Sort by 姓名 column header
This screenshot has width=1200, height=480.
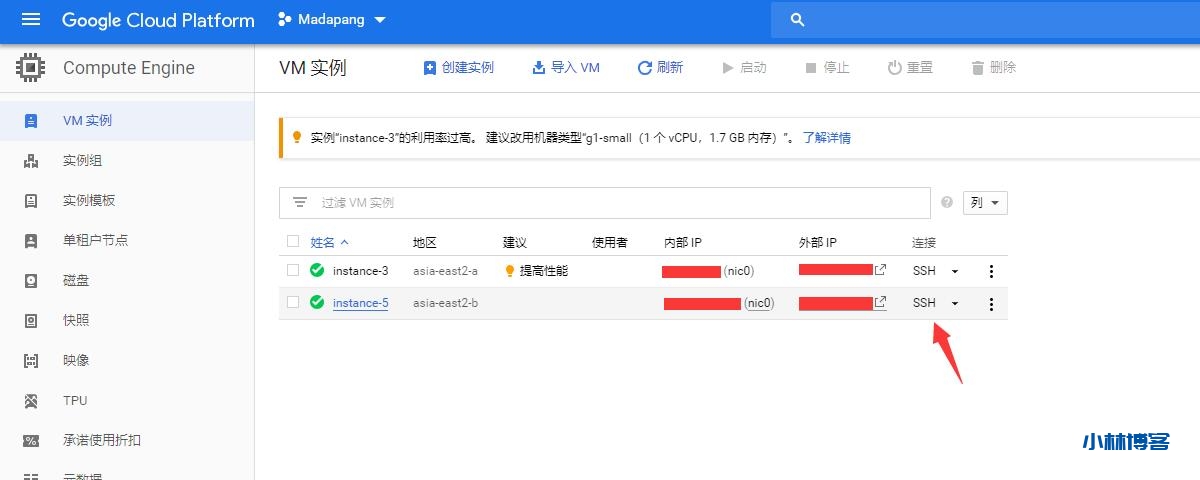coord(329,242)
